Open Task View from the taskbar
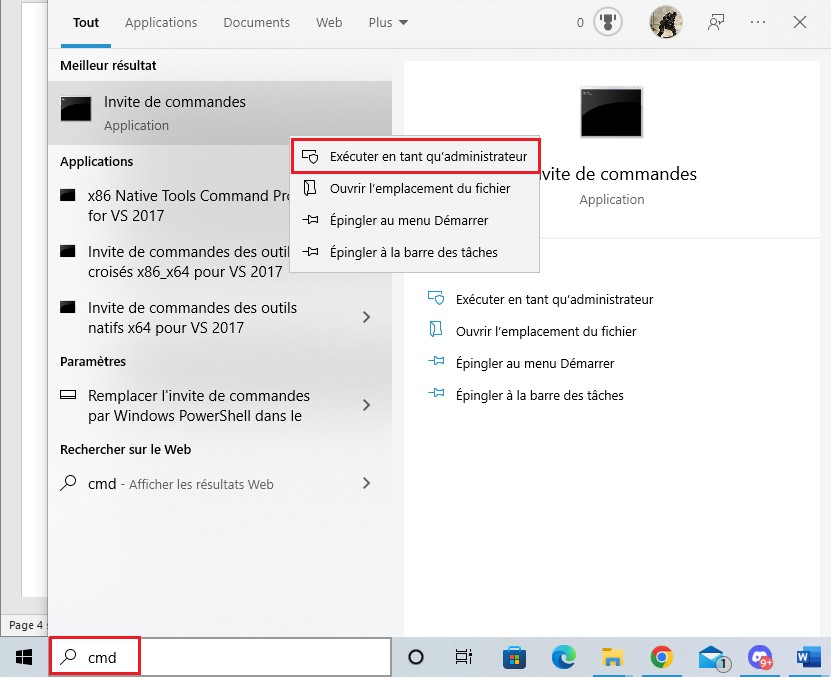This screenshot has height=677, width=831. pos(464,657)
